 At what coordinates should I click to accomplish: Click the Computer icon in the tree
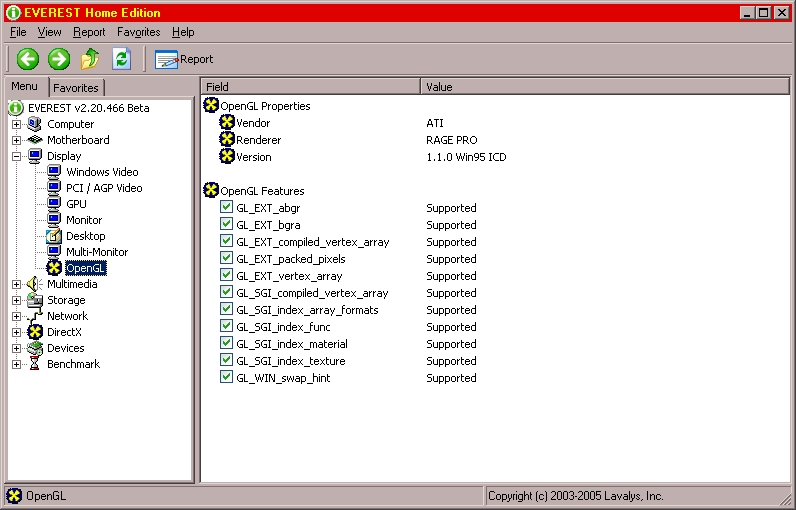pos(35,124)
